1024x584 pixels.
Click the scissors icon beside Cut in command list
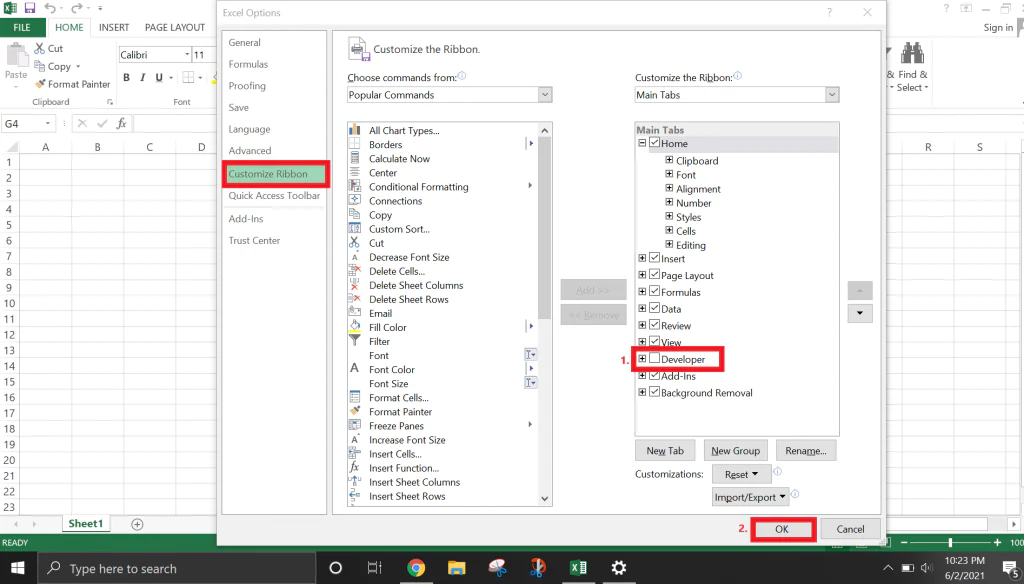(x=355, y=242)
